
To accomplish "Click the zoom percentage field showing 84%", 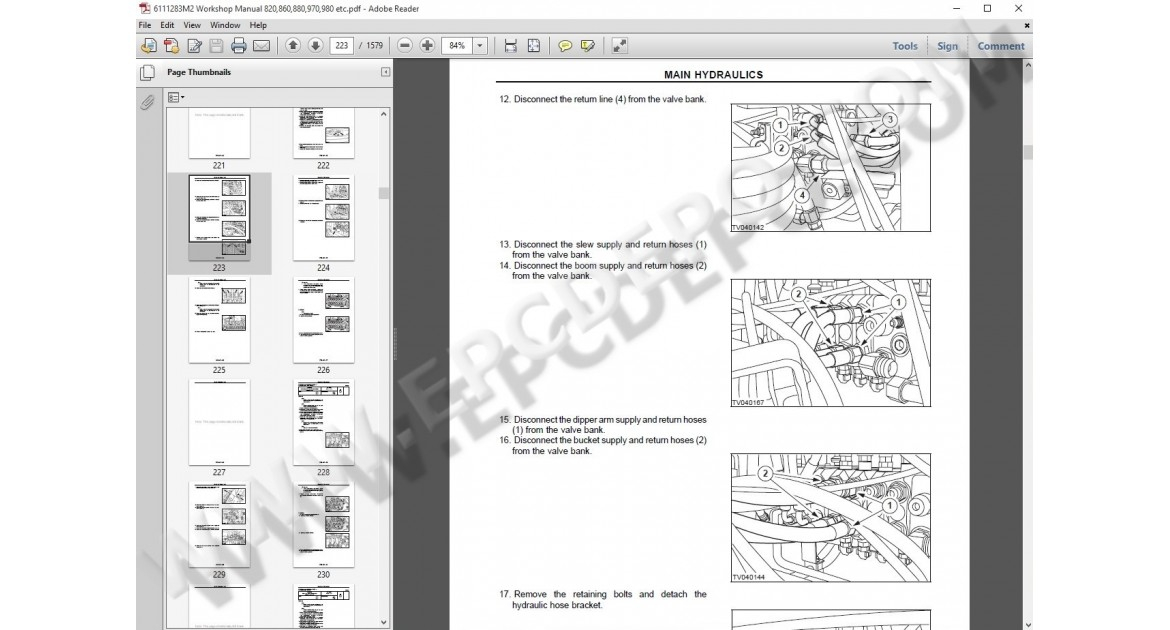I will click(x=457, y=46).
